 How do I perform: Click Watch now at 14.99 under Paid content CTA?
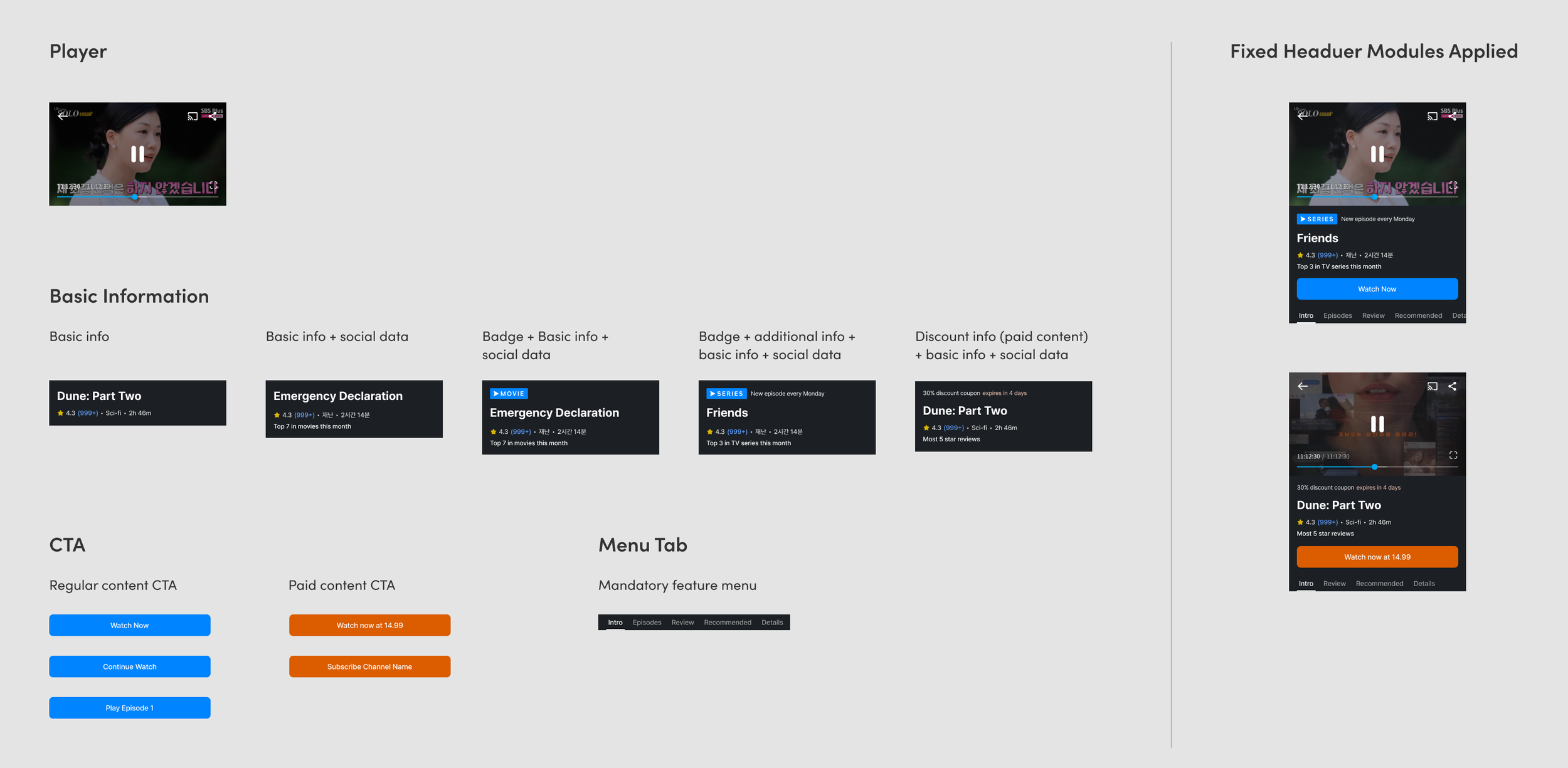point(369,625)
